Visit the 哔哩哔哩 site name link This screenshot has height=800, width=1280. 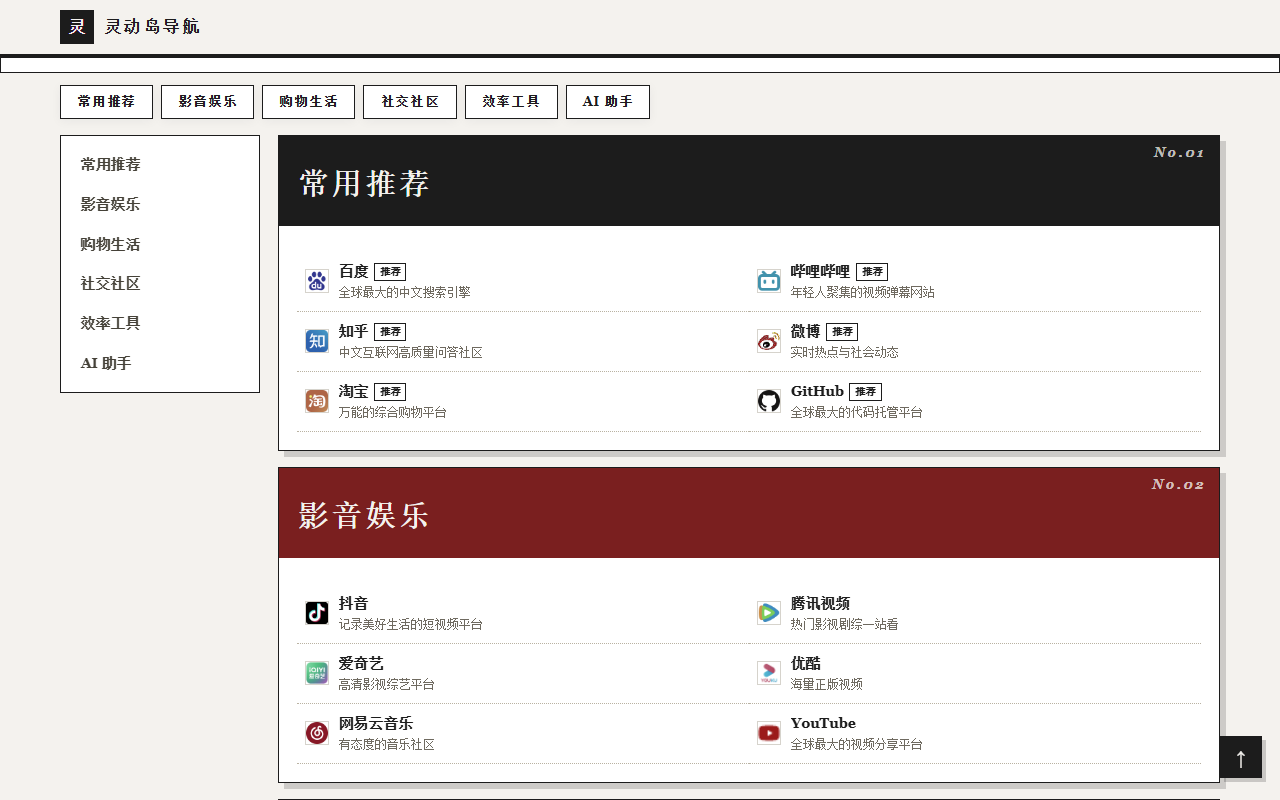tap(820, 271)
